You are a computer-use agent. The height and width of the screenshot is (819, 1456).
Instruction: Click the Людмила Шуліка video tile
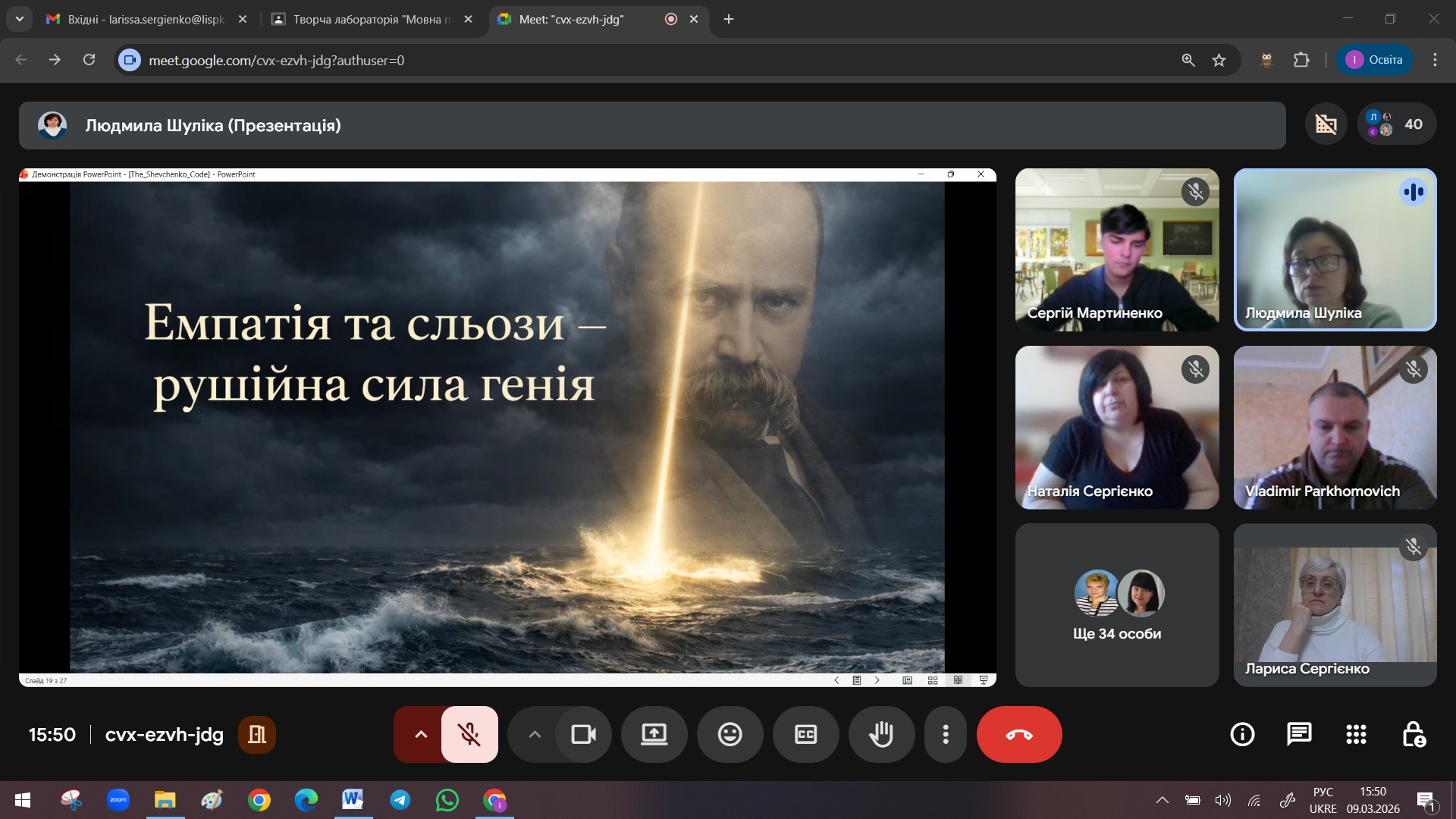tap(1335, 250)
